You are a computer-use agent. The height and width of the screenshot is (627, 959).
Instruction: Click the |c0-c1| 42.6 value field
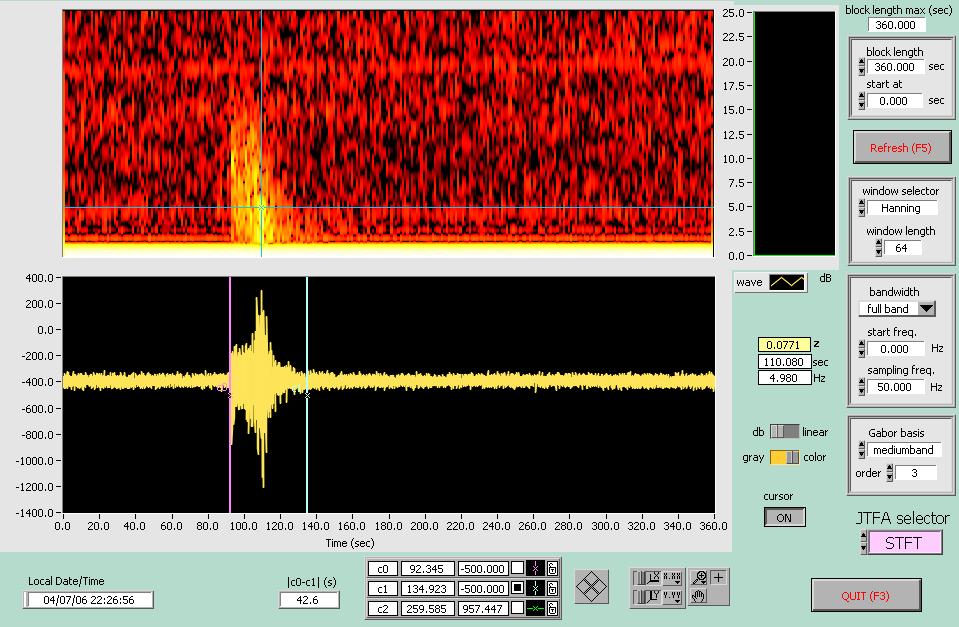coord(309,600)
